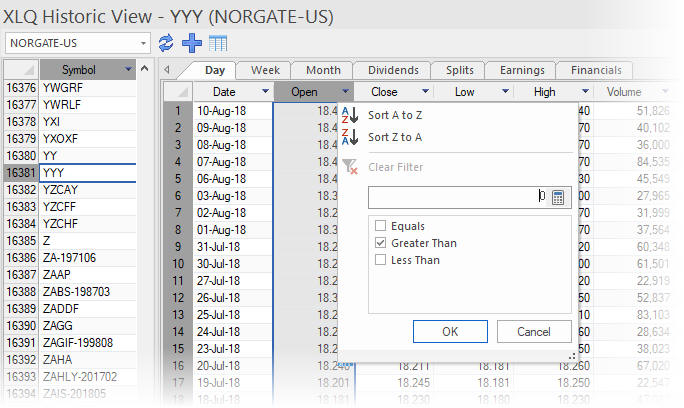The width and height of the screenshot is (684, 408).
Task: Select symbol ZAGIF-199808 in the list
Action: click(x=87, y=343)
